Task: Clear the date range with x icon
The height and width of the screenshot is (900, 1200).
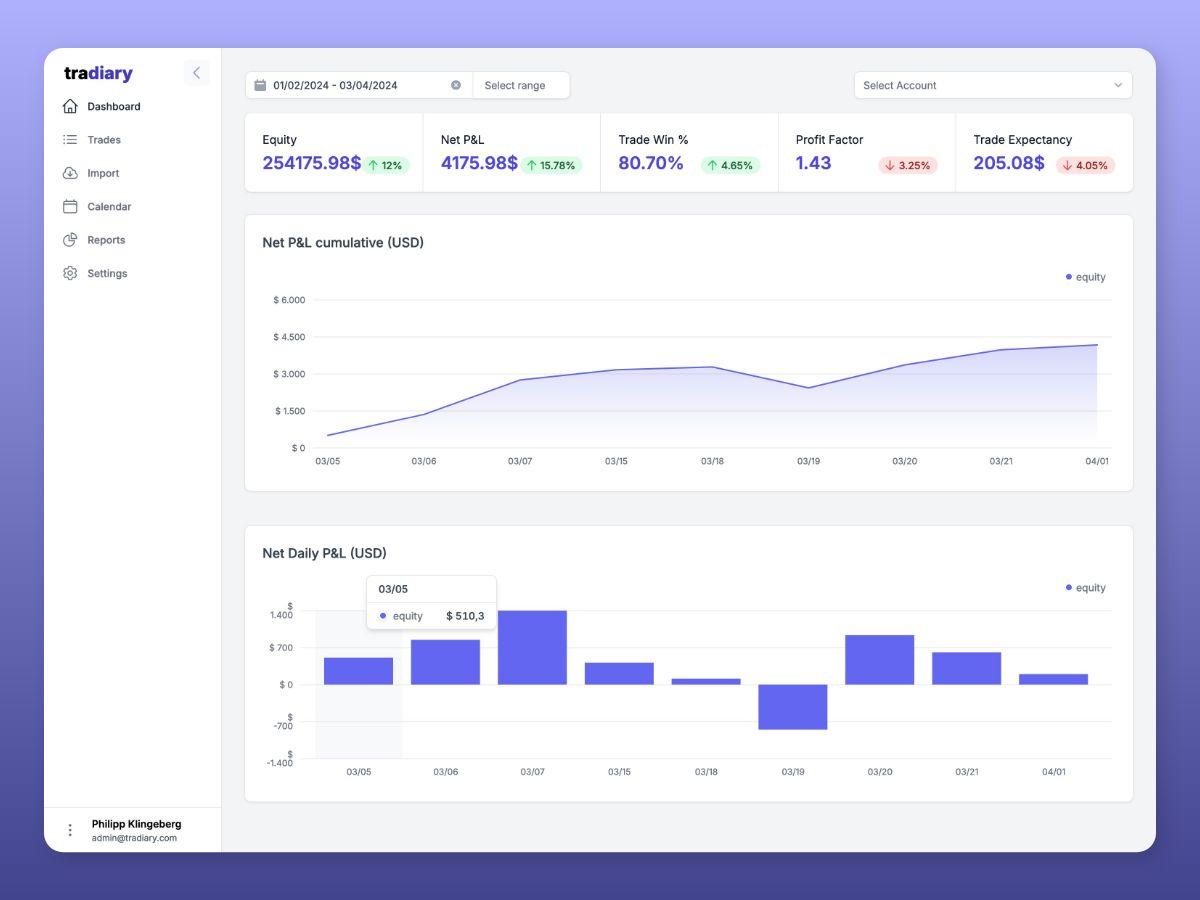Action: pos(456,85)
